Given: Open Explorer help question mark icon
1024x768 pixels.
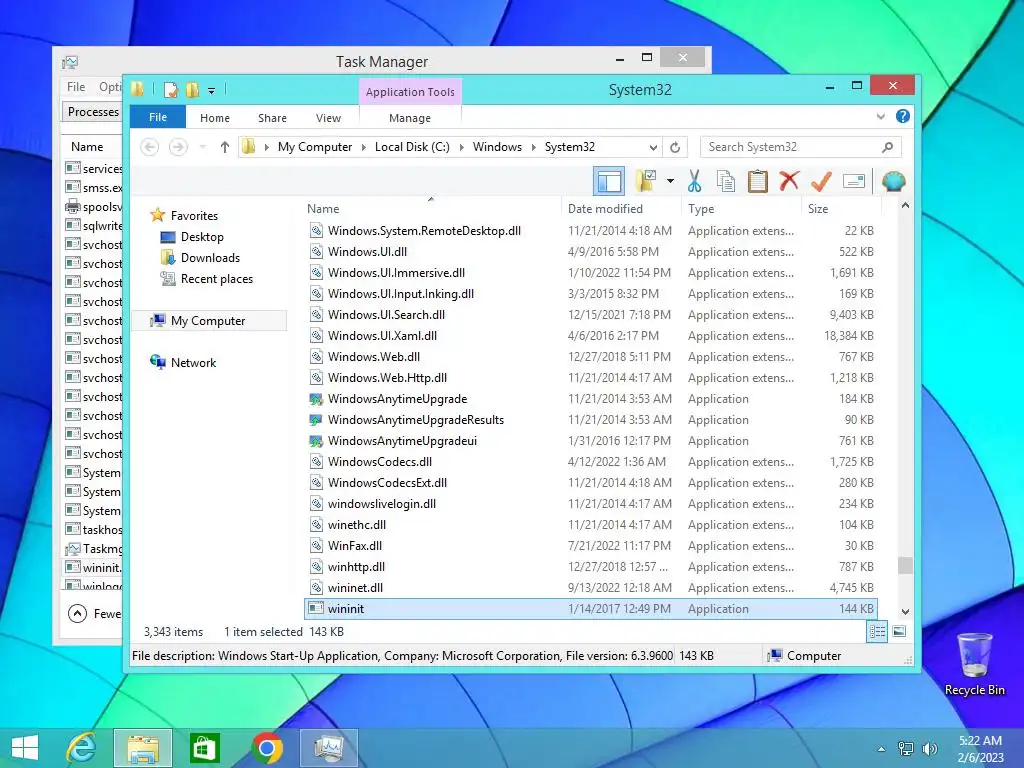Looking at the screenshot, I should 903,116.
